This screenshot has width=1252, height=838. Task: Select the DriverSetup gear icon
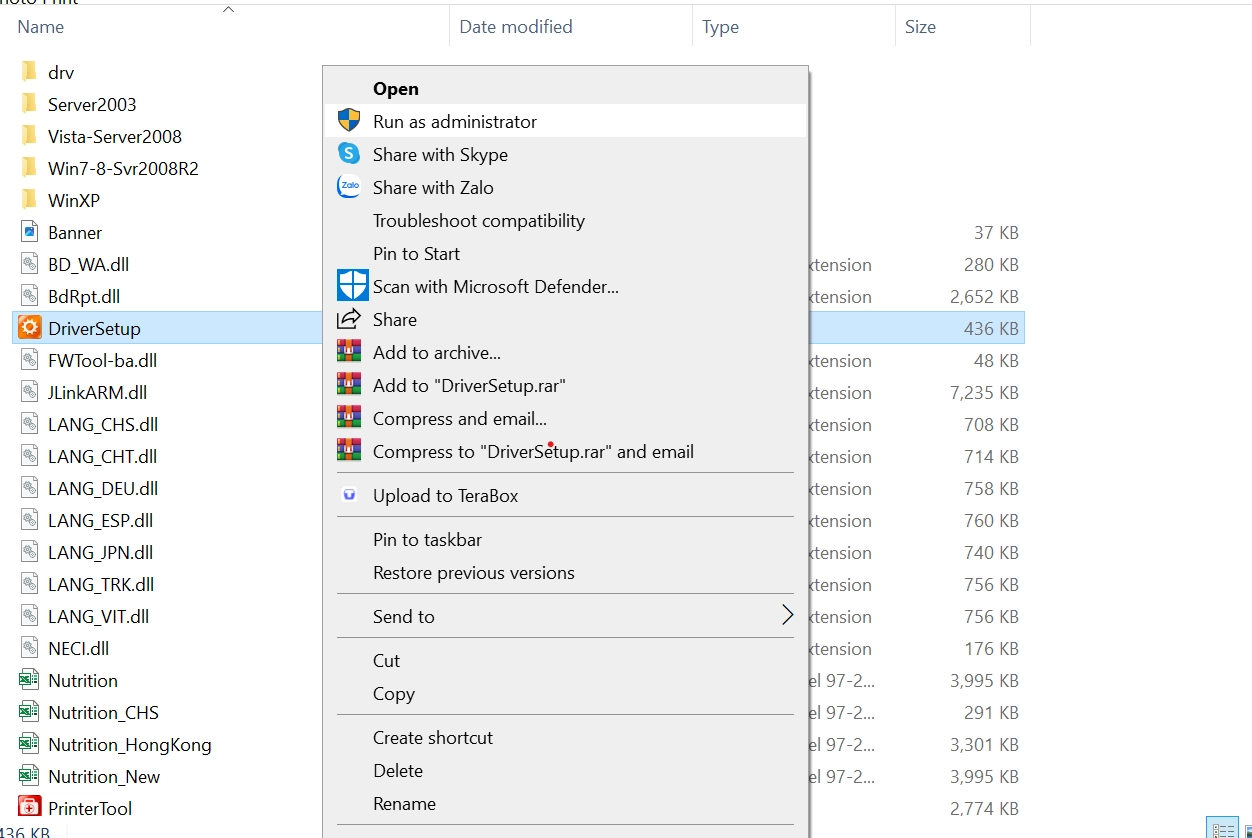coord(30,328)
